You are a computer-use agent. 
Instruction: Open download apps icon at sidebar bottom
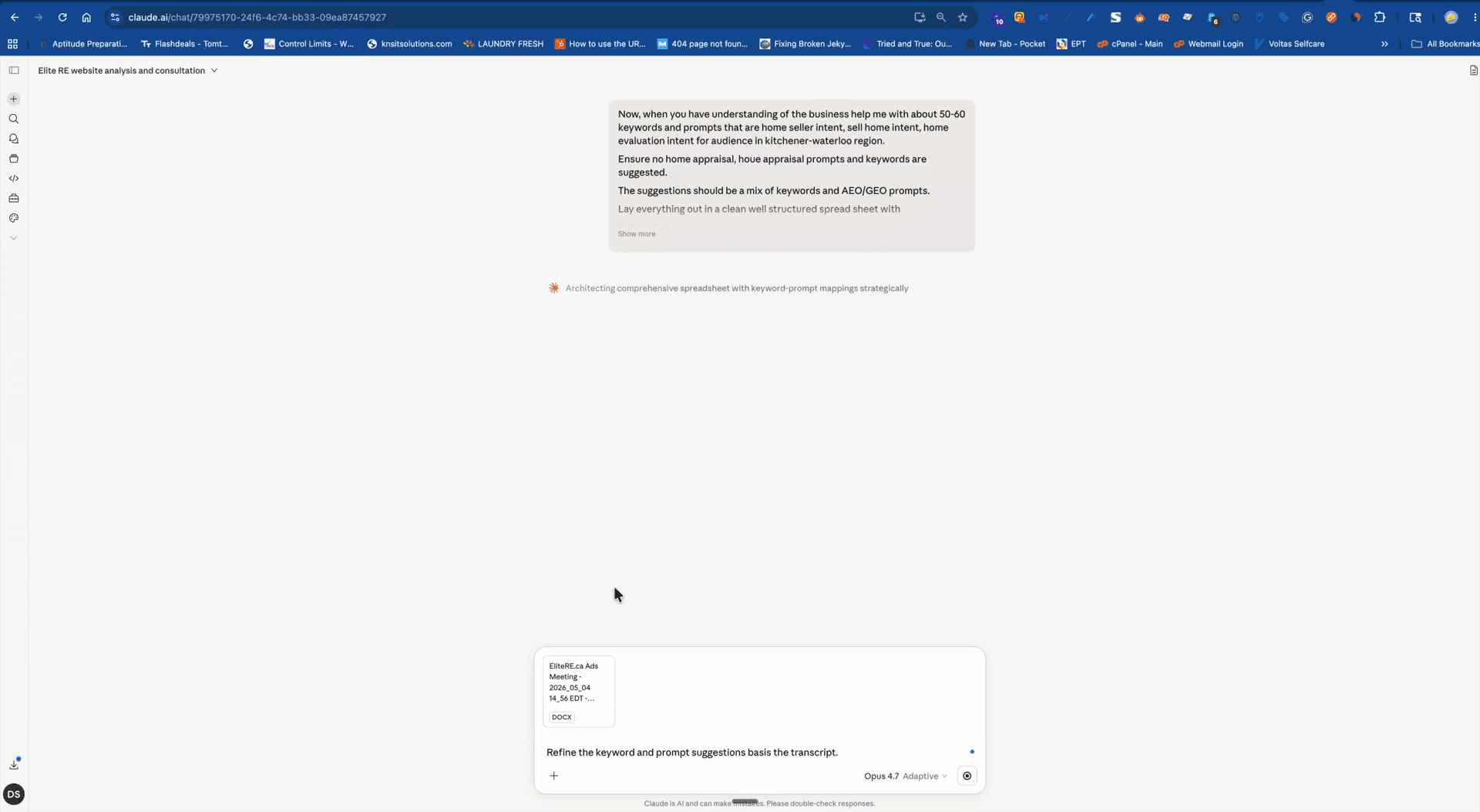tap(14, 764)
